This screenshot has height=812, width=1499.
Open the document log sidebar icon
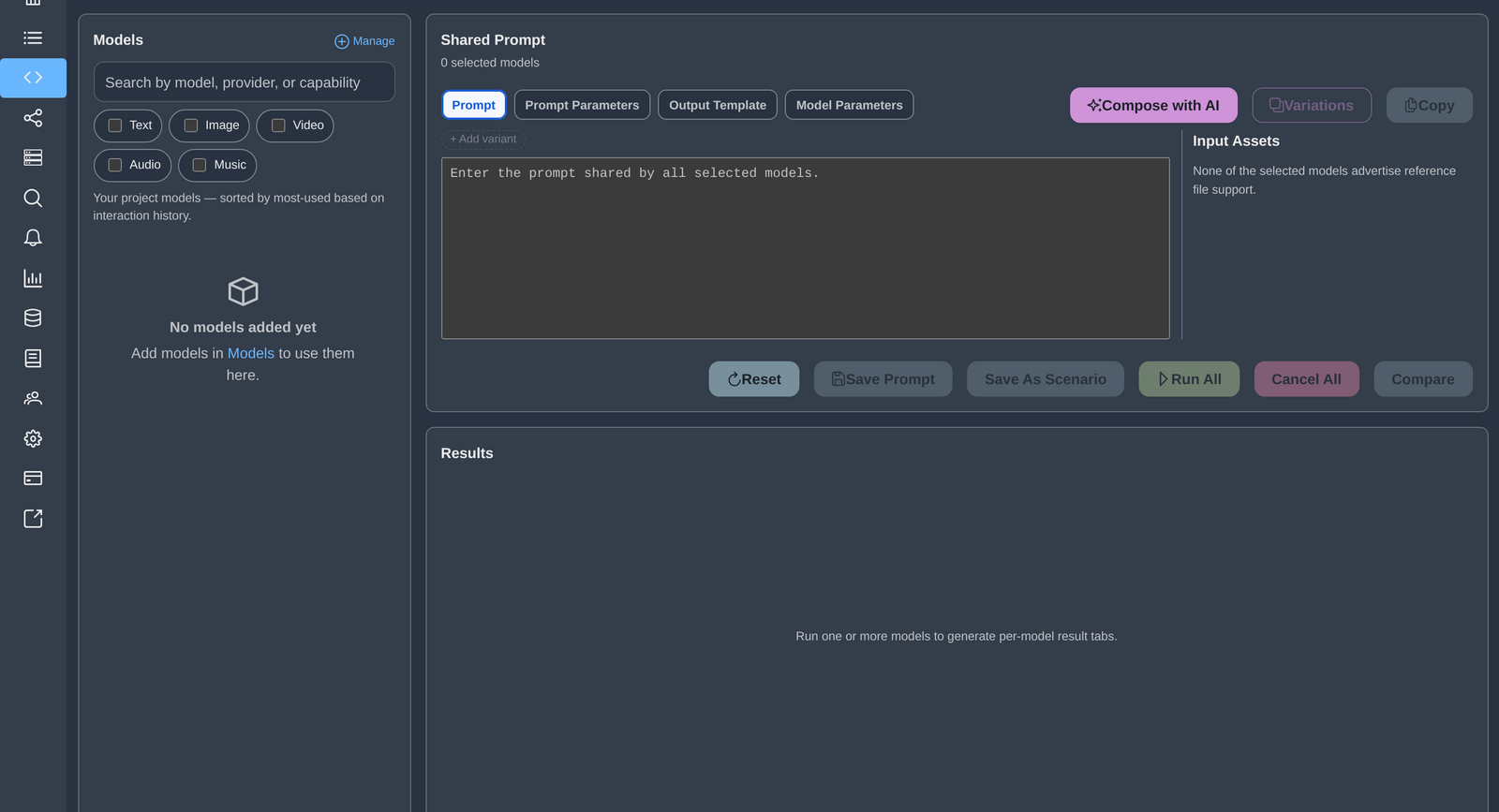[x=33, y=358]
